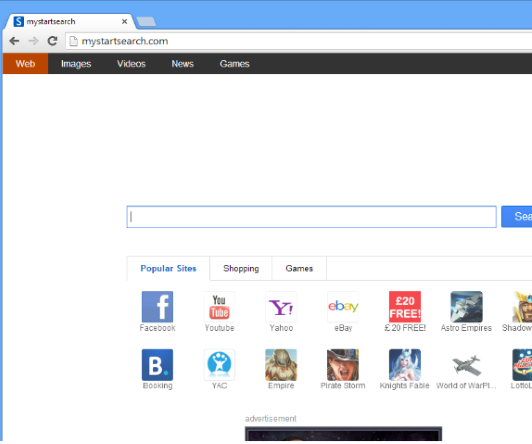Open the Pirate Storm game icon
This screenshot has width=532, height=444.
[343, 365]
